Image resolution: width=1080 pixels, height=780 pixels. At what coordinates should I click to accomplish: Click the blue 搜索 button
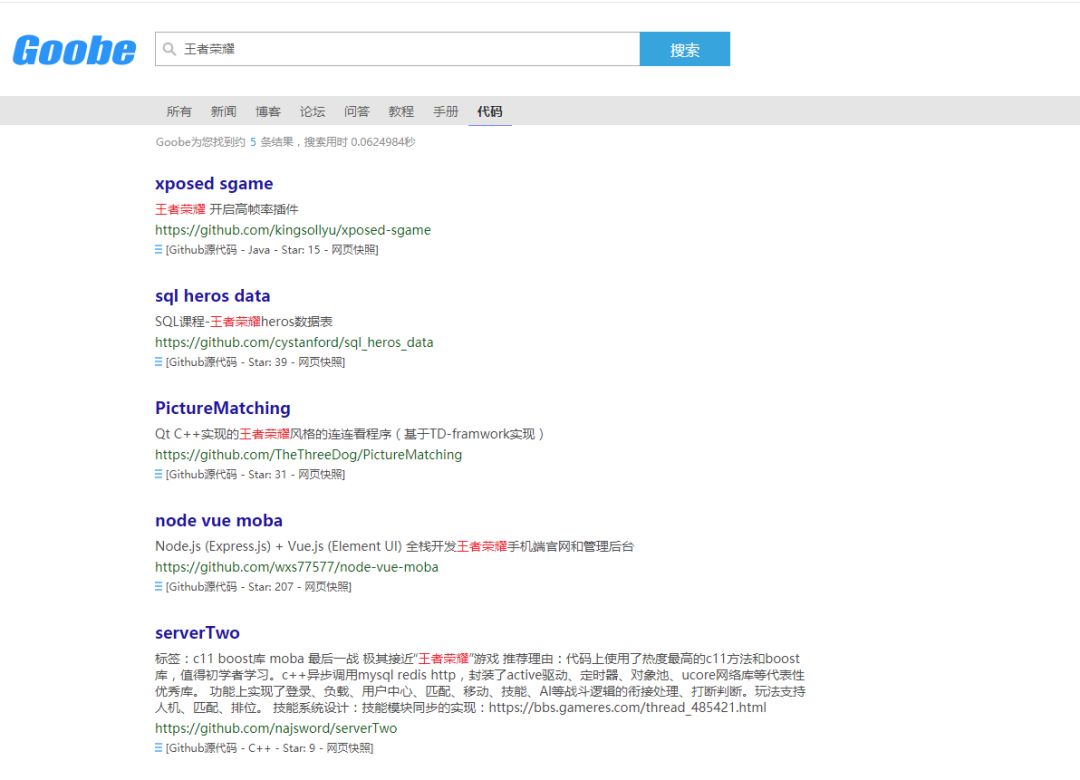pos(685,49)
